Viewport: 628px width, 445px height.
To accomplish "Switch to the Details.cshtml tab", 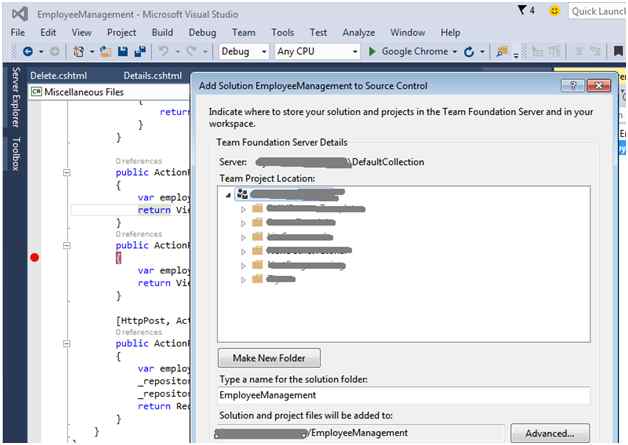I will [x=153, y=76].
